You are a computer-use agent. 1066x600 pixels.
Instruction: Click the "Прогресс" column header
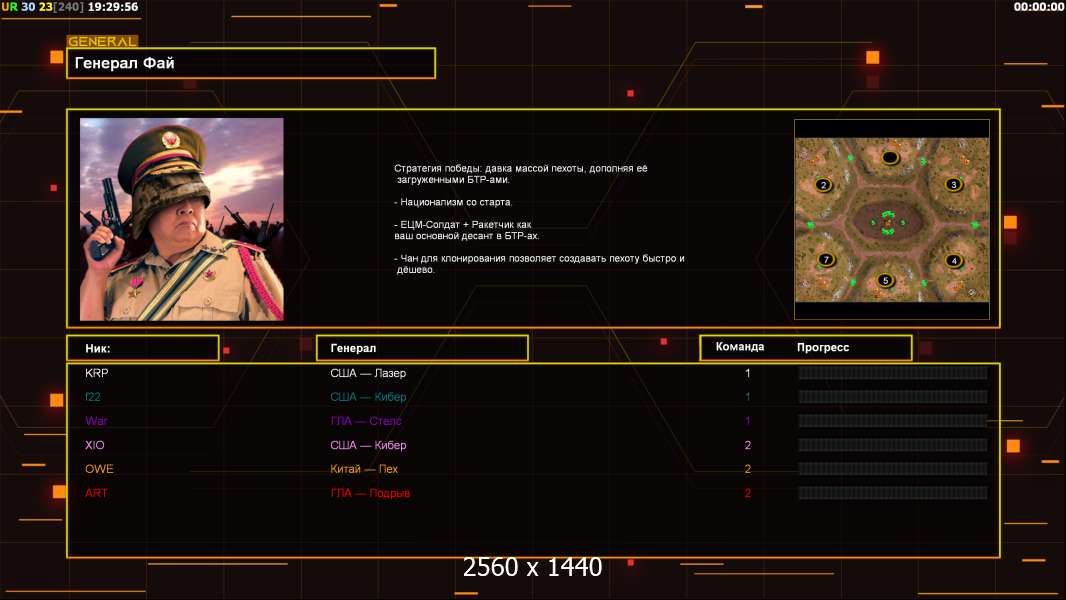823,347
